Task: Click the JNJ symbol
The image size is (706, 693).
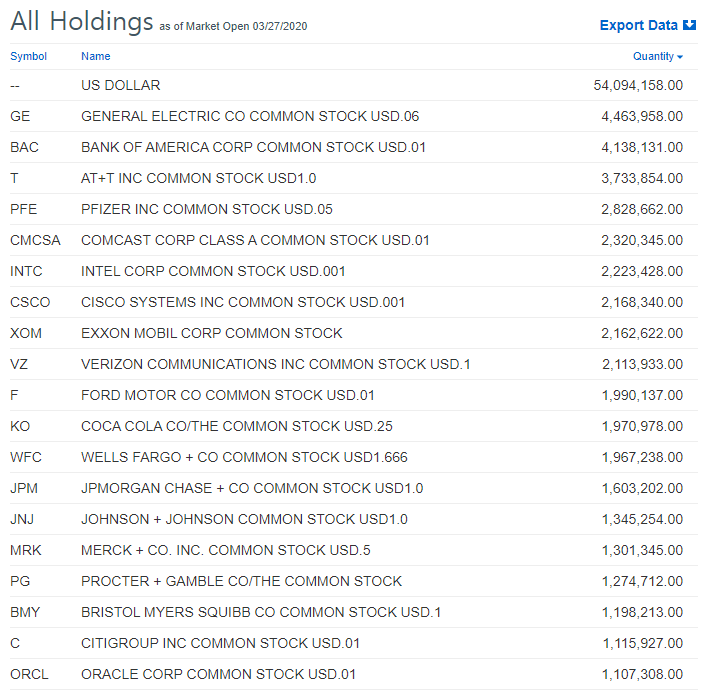Action: coord(22,519)
